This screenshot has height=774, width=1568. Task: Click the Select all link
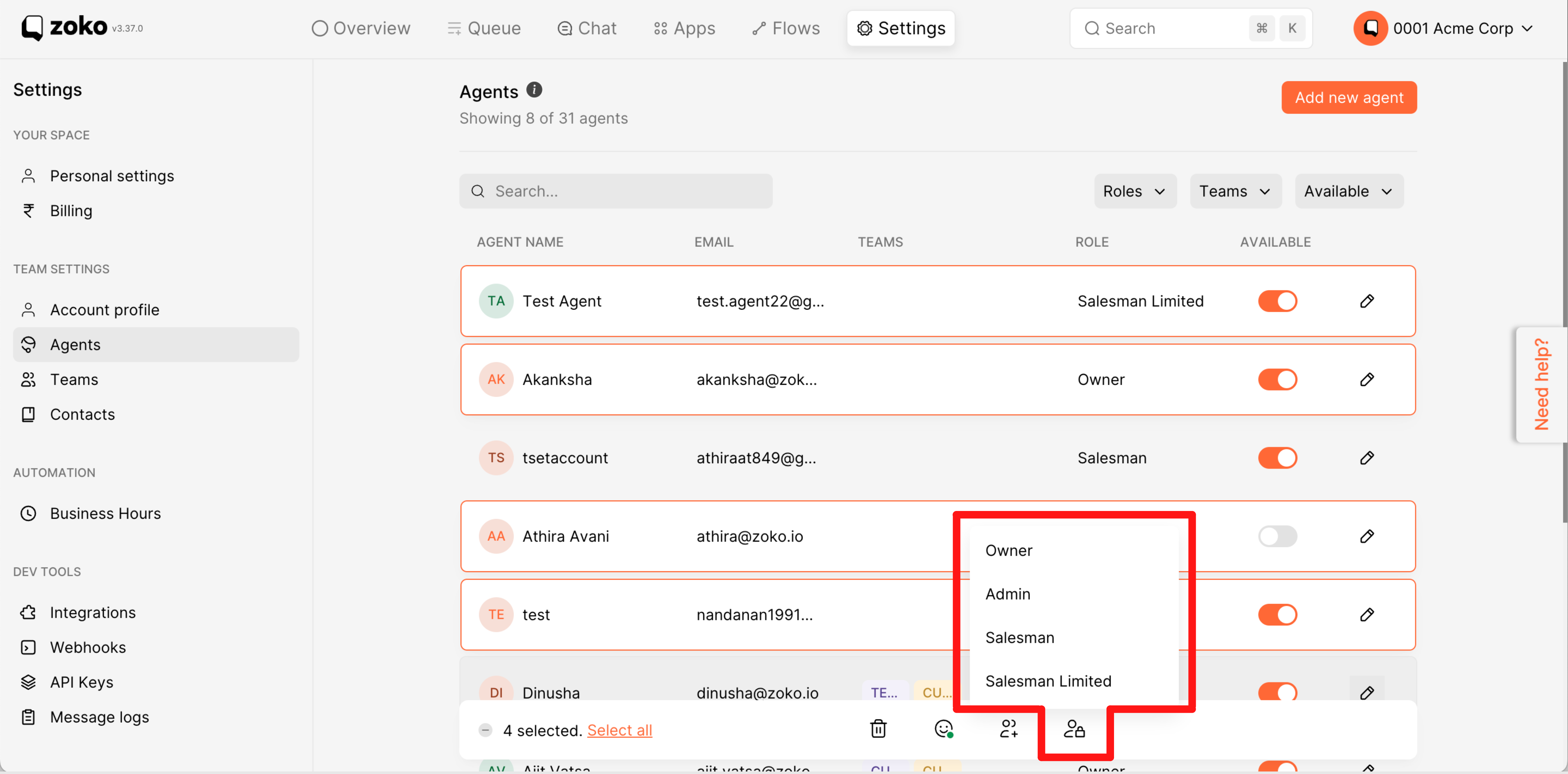(620, 730)
